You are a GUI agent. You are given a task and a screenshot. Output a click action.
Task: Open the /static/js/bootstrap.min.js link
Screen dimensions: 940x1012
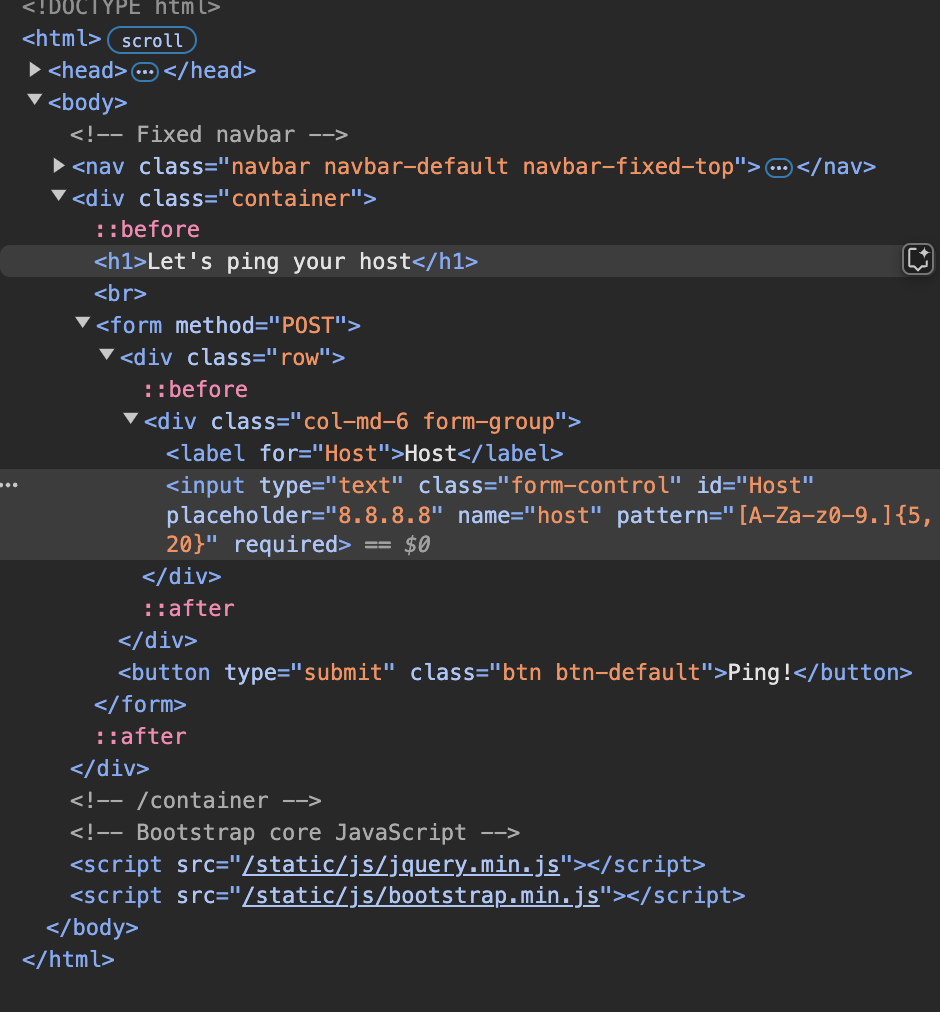pyautogui.click(x=421, y=896)
